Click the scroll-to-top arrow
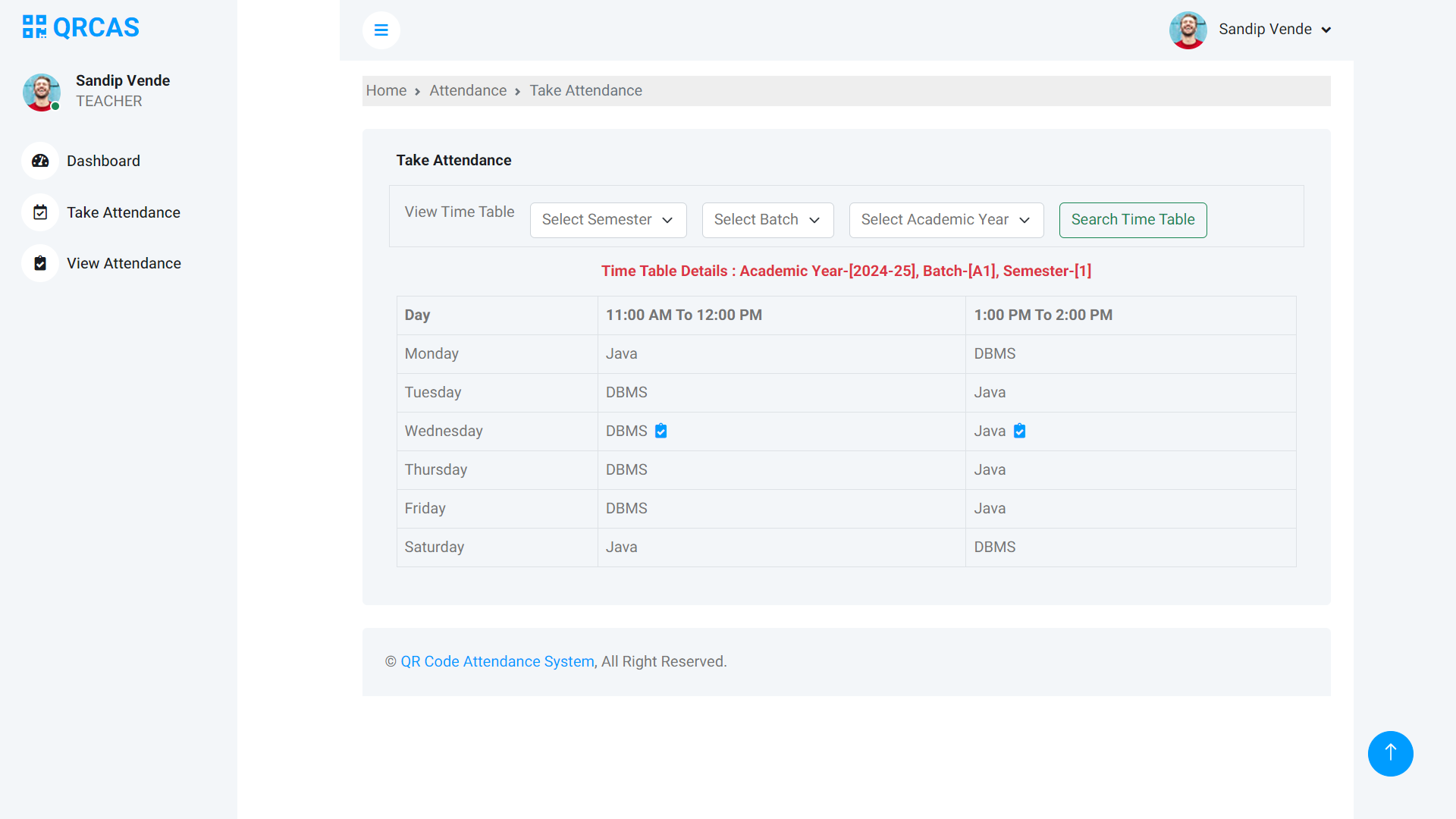 tap(1390, 753)
